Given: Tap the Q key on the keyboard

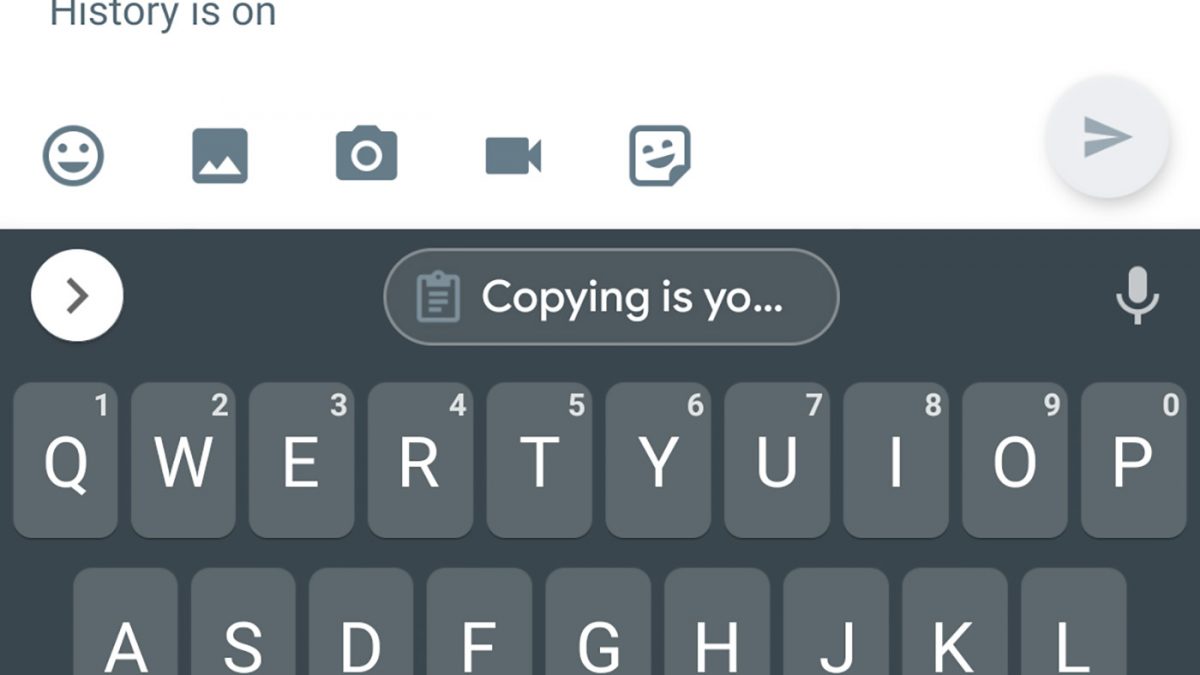Looking at the screenshot, I should (x=66, y=460).
